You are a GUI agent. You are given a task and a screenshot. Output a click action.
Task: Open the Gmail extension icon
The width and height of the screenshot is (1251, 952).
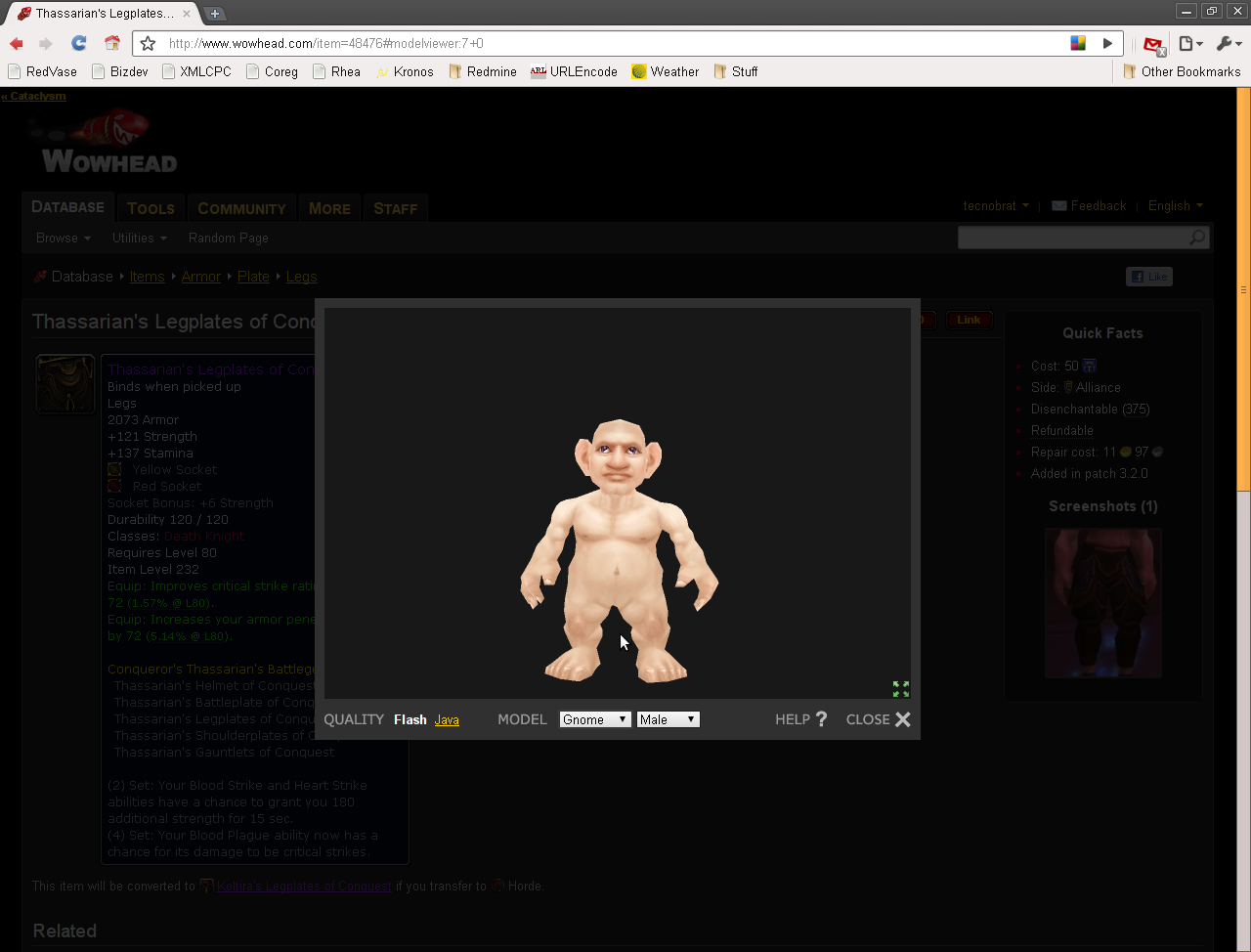pos(1154,44)
